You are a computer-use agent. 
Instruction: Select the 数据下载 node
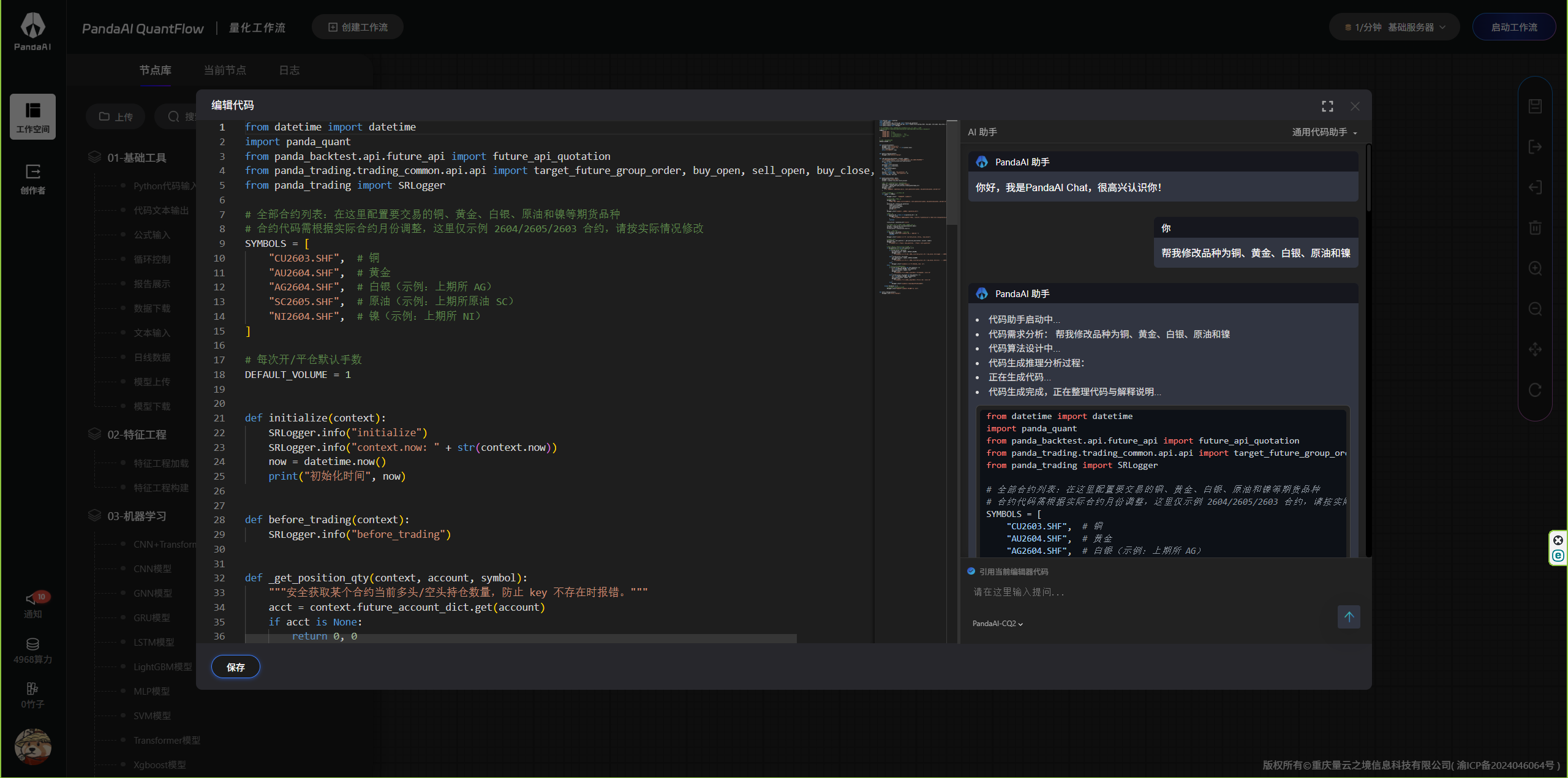(x=152, y=308)
